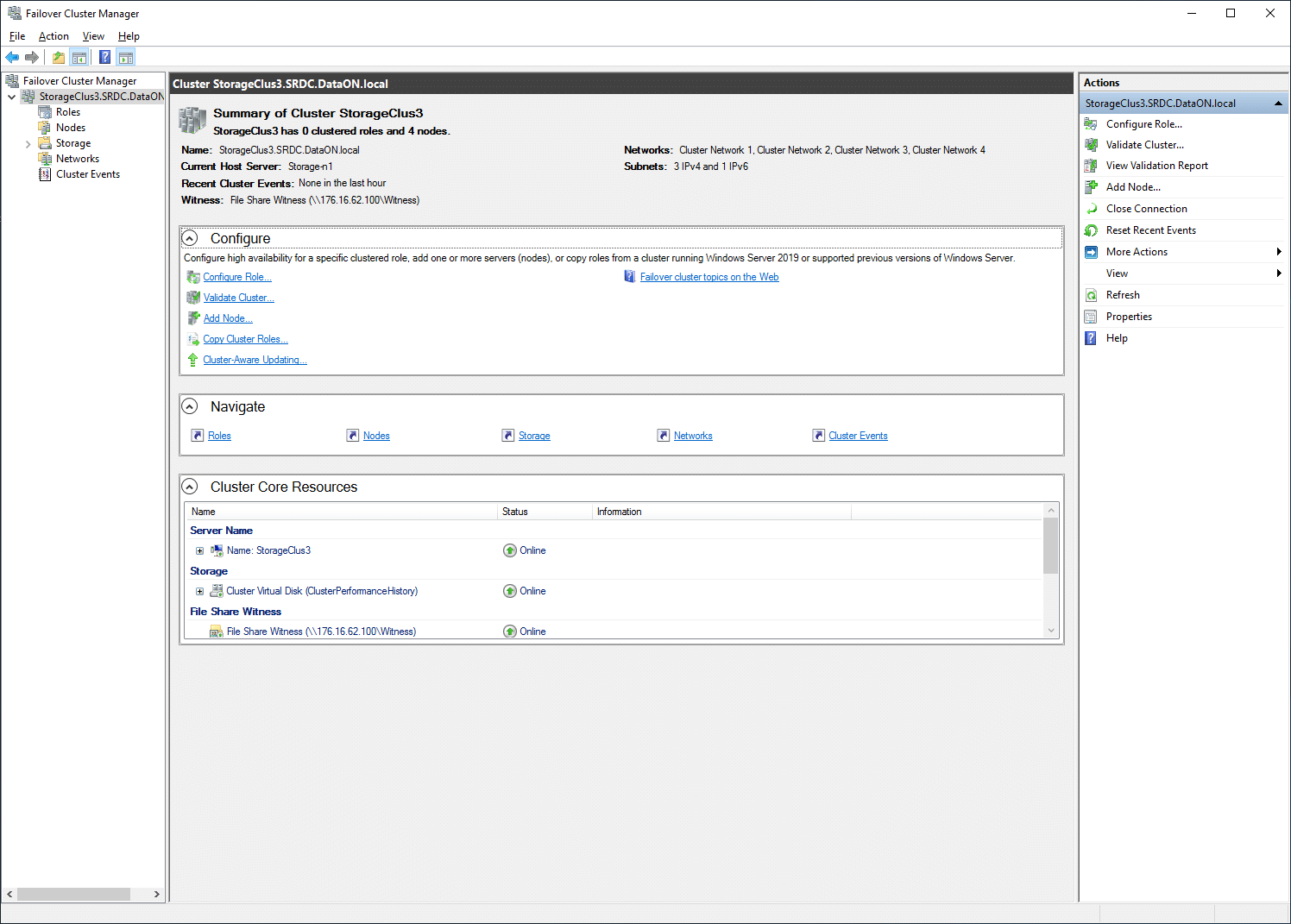Click the Close Connection icon

point(1092,209)
